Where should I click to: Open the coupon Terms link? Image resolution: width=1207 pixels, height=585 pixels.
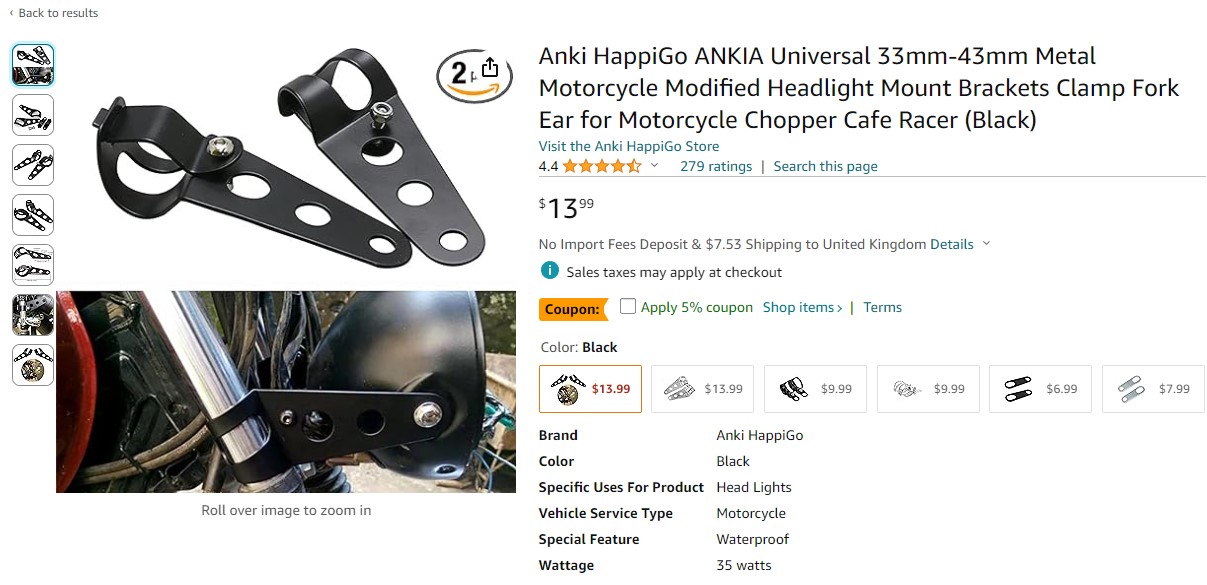click(x=883, y=307)
